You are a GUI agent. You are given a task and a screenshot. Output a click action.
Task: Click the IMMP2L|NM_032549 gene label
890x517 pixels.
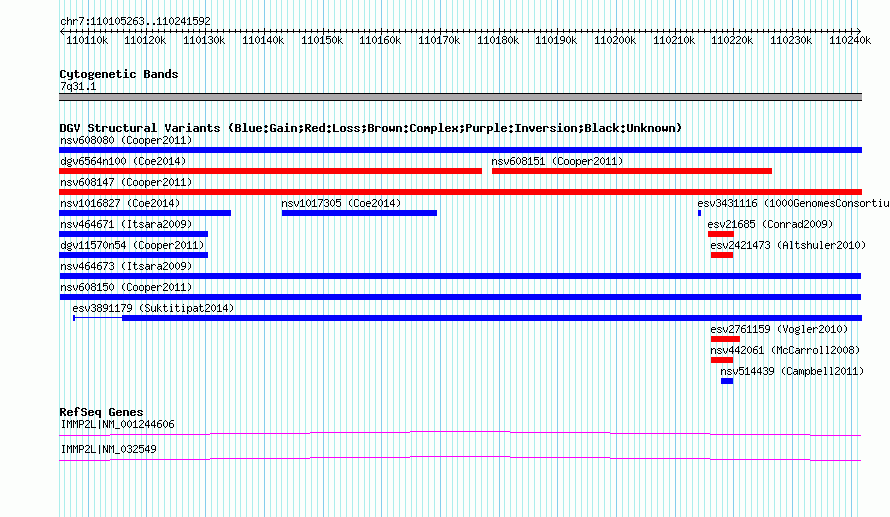[108, 449]
